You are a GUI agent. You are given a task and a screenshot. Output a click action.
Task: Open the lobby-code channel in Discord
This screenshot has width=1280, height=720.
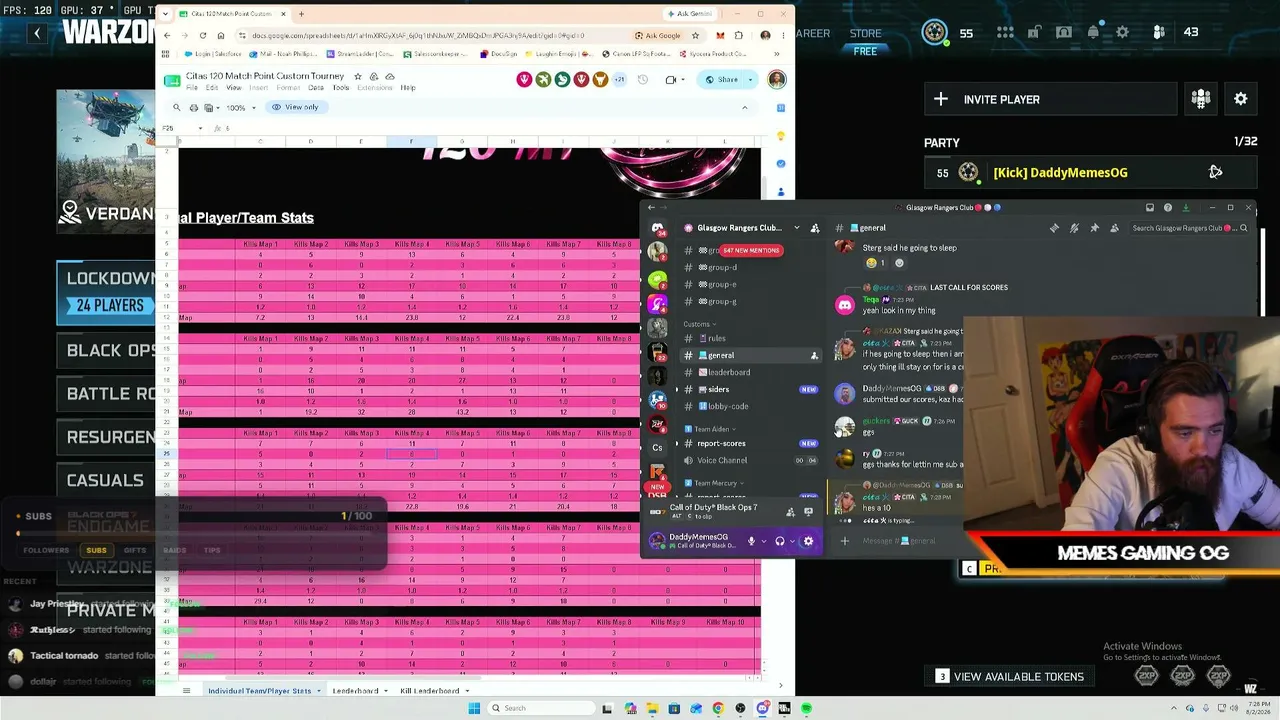[728, 406]
